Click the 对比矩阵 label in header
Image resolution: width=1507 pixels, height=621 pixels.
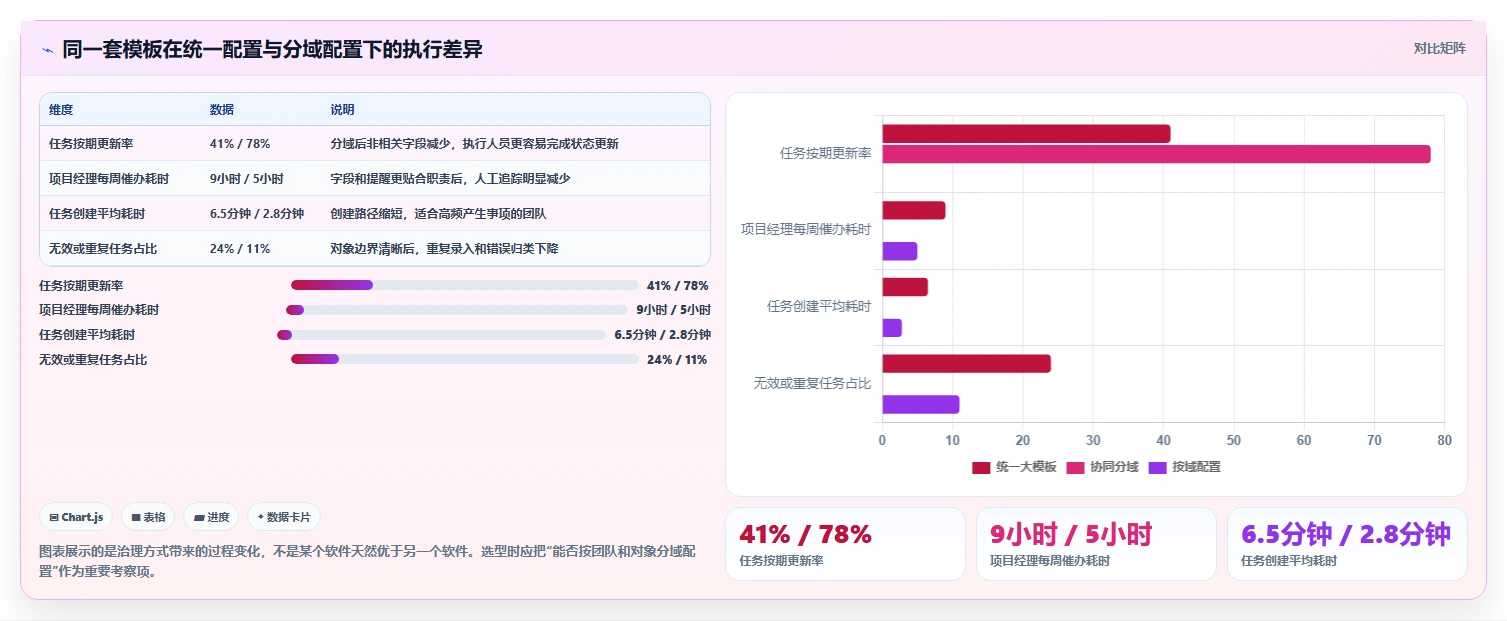(1440, 48)
